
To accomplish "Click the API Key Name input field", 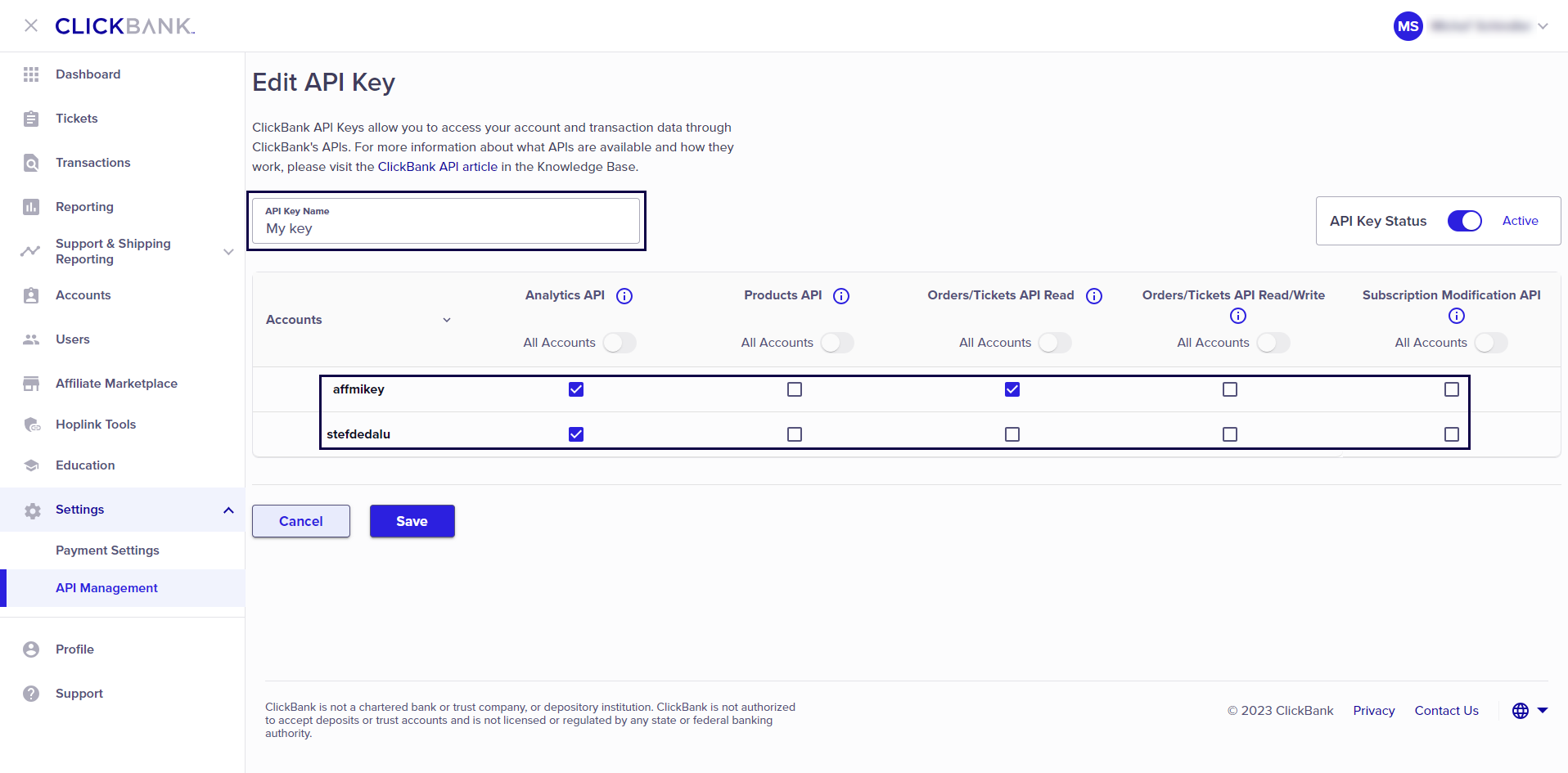I will [446, 227].
